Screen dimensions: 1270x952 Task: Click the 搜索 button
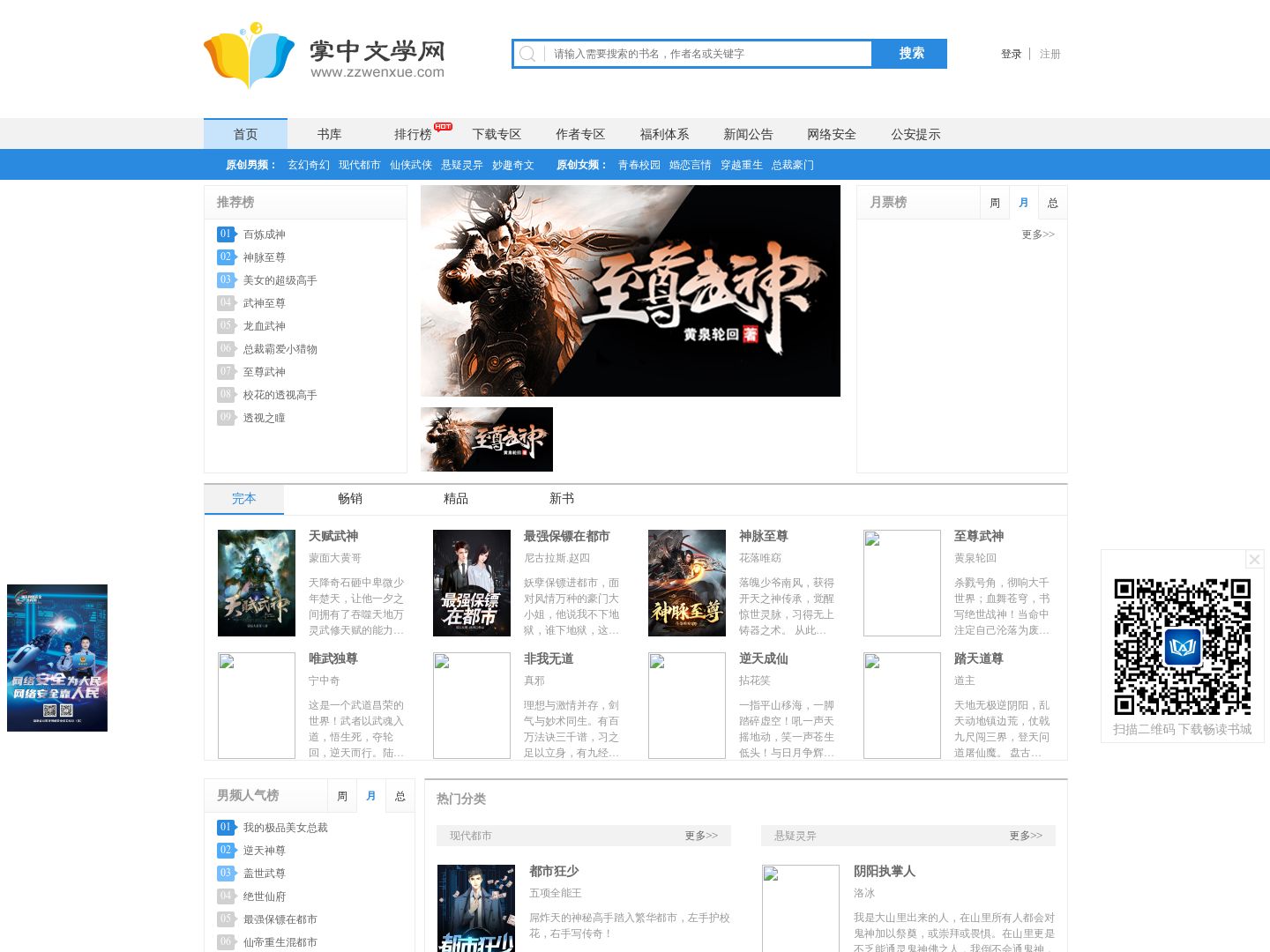910,54
